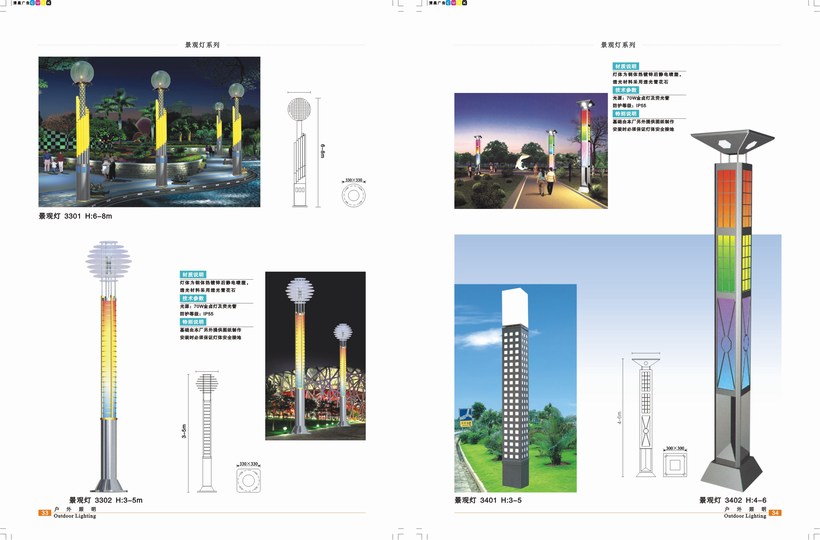Click the right page title header
The width and height of the screenshot is (820, 540).
click(x=617, y=45)
